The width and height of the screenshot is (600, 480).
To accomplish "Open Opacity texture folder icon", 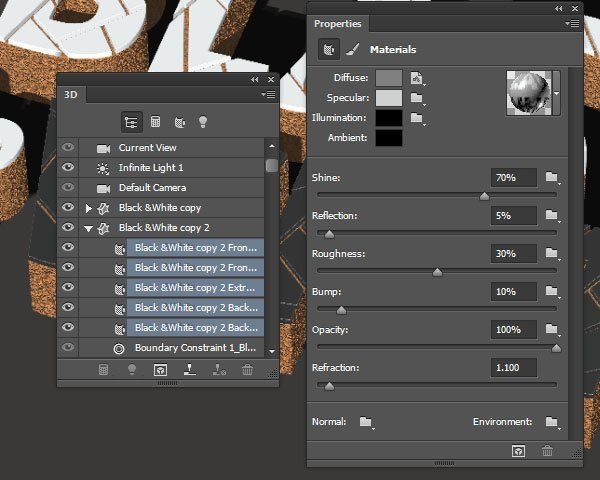I will (552, 329).
